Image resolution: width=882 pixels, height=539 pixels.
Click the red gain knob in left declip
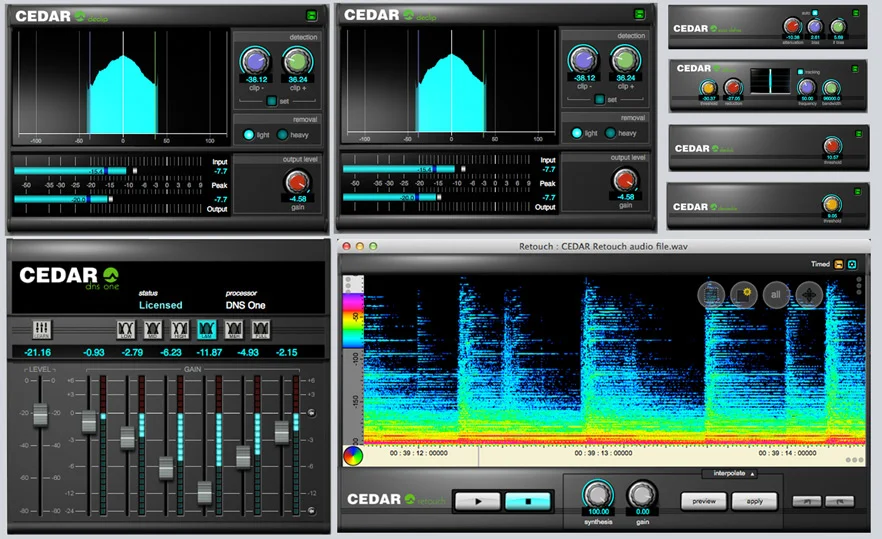point(297,182)
